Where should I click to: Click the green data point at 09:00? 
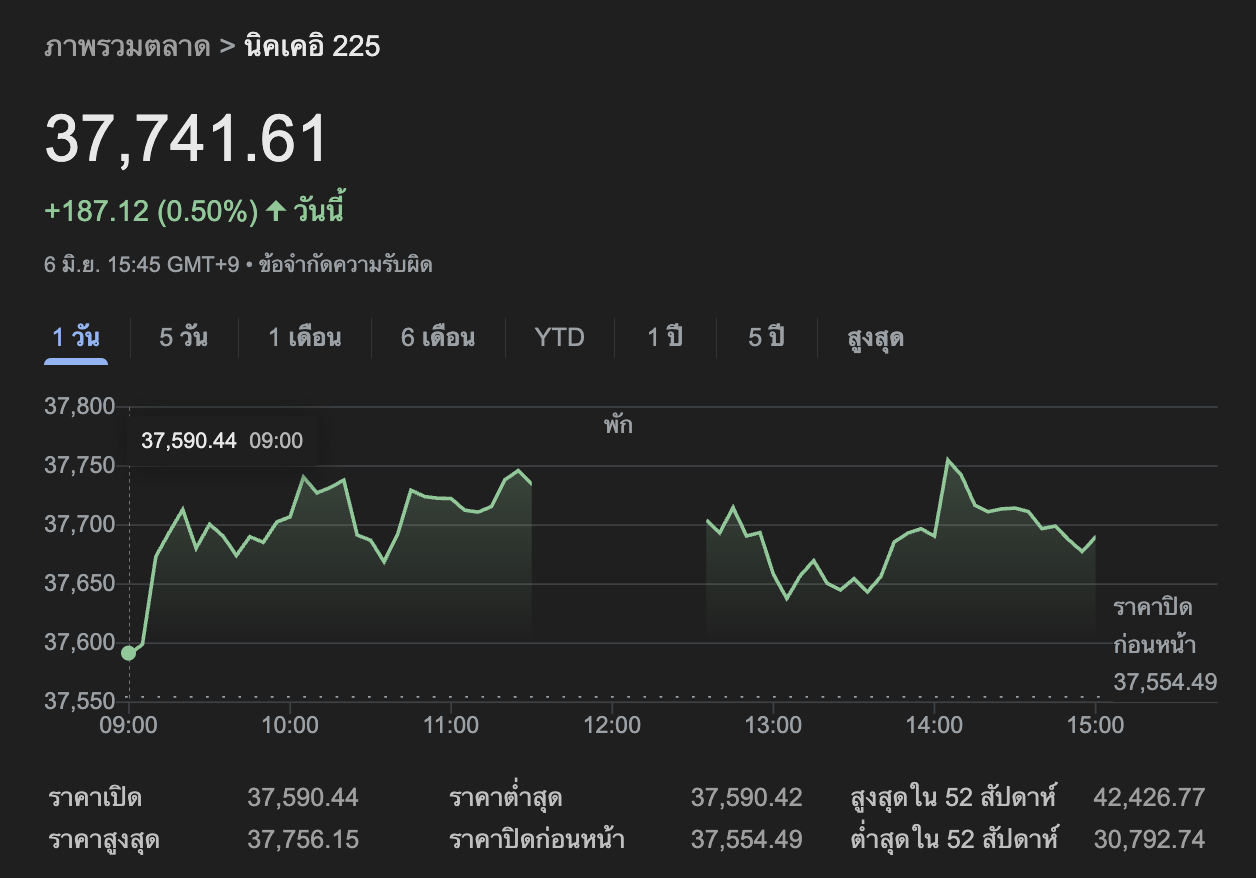pyautogui.click(x=128, y=653)
